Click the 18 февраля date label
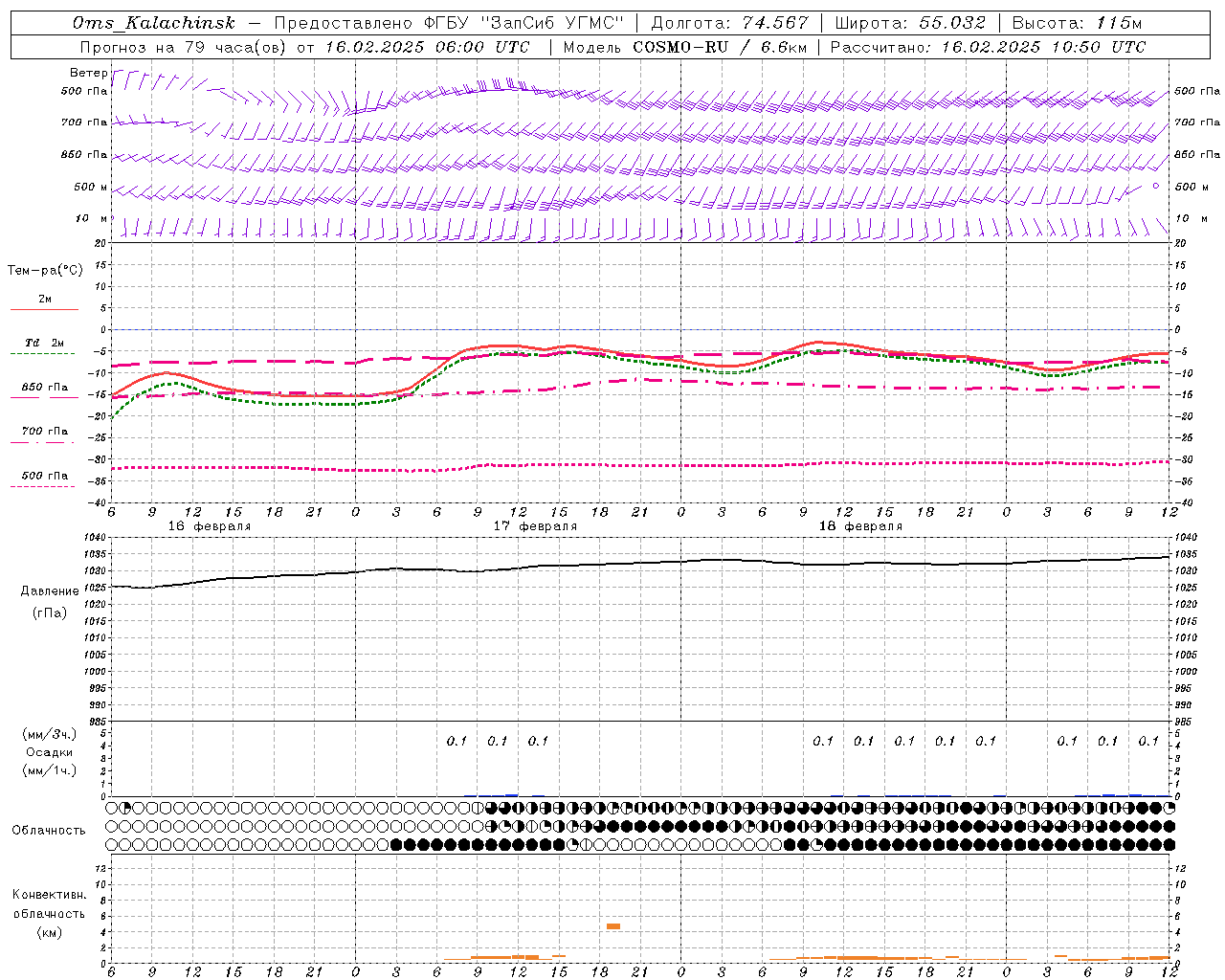The height and width of the screenshot is (980, 1225). pos(860,526)
